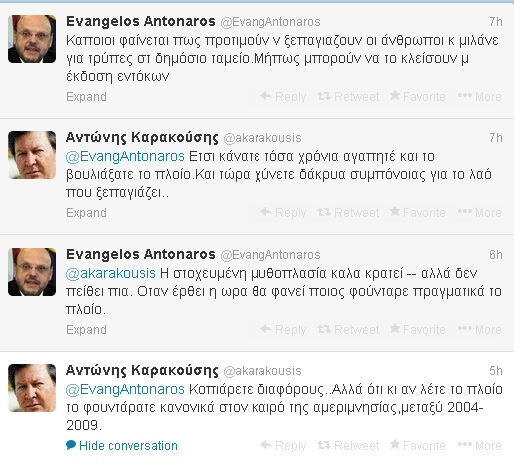The height and width of the screenshot is (470, 515).
Task: Favorite the first Αντώνης Καρακούσης tweet
Action: click(417, 212)
